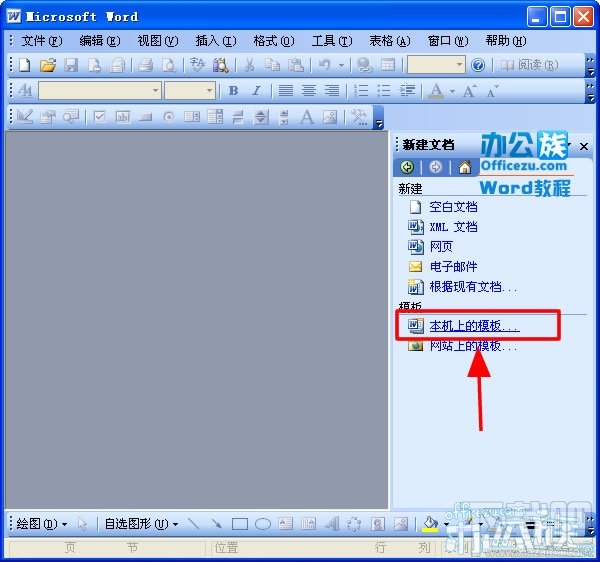Select the Arrow drawing tool
600x562 pixels.
click(x=217, y=523)
